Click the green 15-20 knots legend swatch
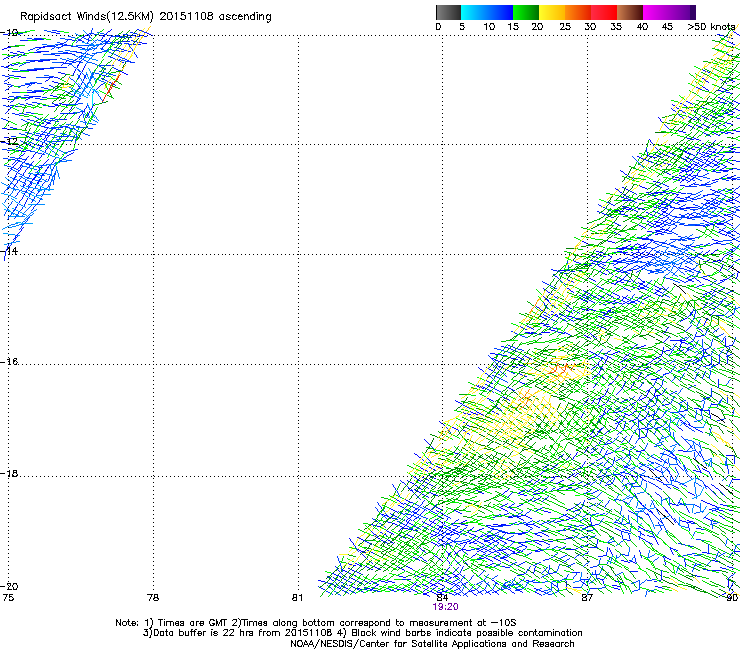The image size is (740, 650). click(526, 12)
